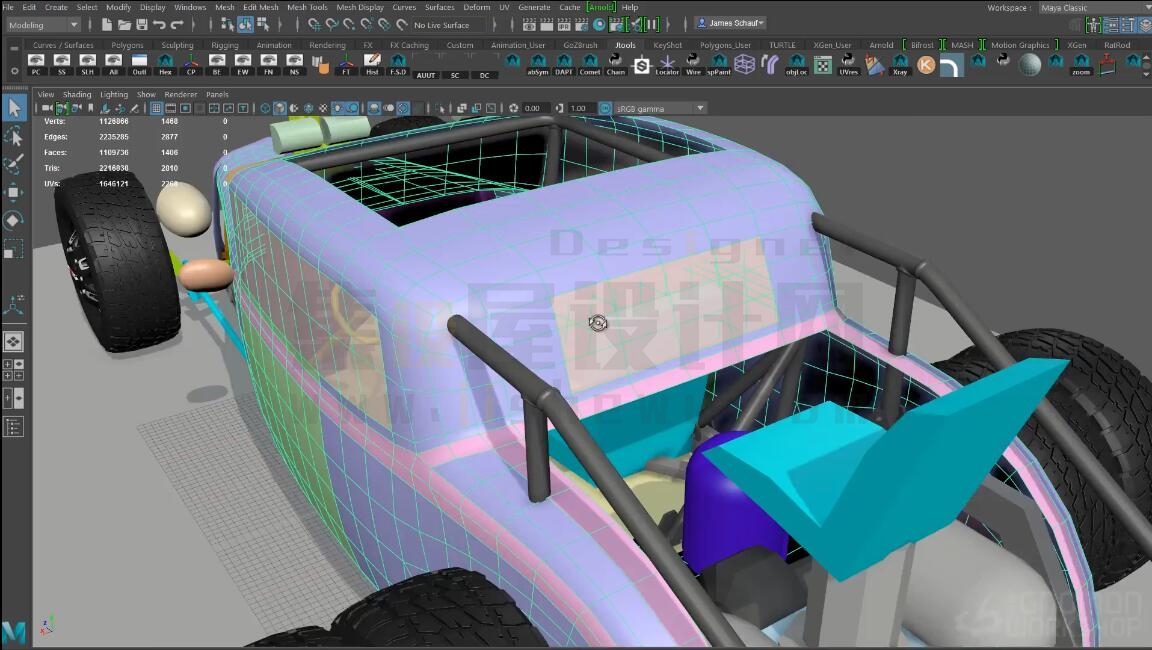Open the Edit Mesh menu
The width and height of the screenshot is (1152, 650).
(x=261, y=7)
